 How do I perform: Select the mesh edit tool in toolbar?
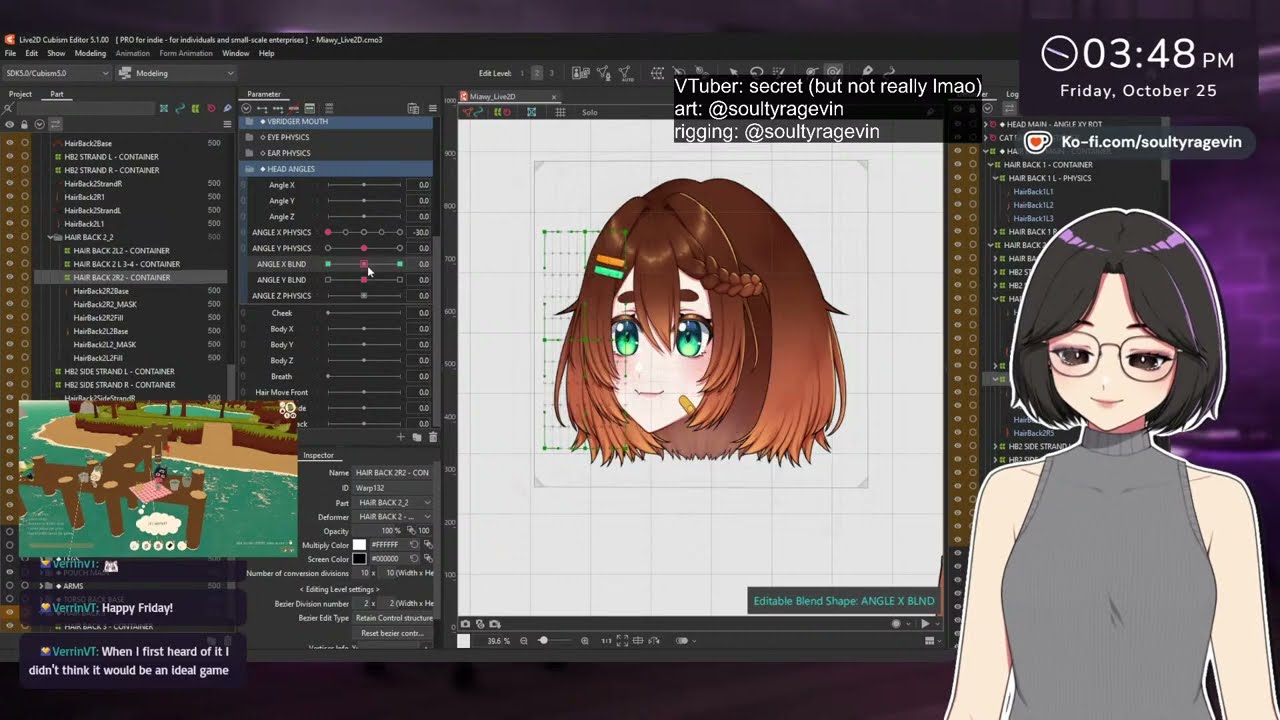603,73
